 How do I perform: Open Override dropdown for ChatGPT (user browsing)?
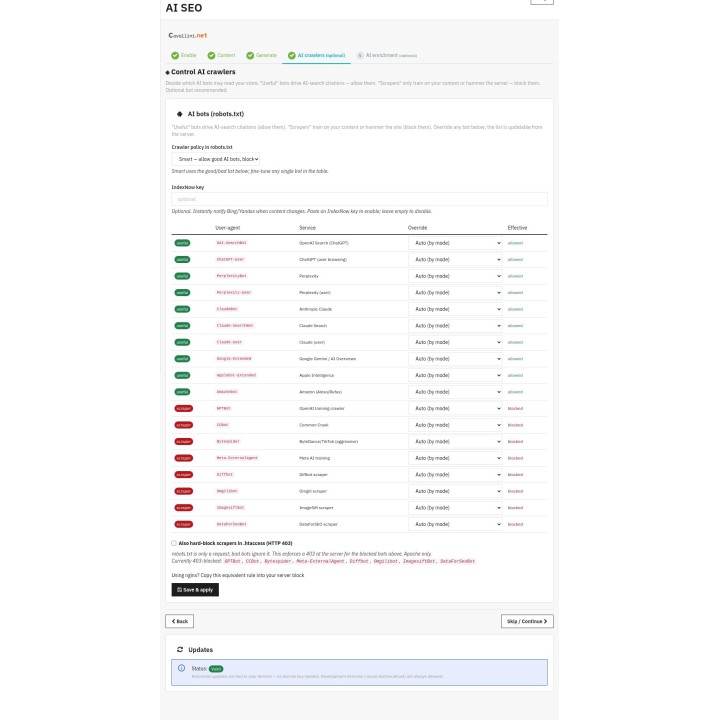coord(455,259)
